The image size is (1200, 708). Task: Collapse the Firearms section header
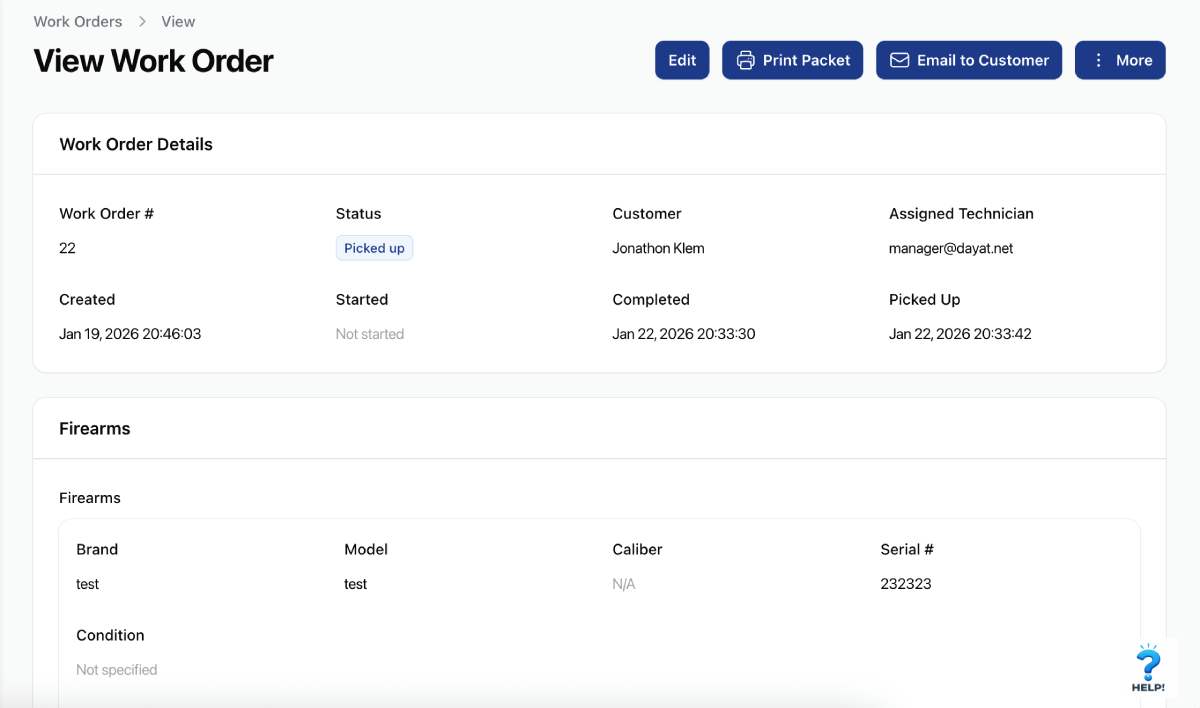94,428
